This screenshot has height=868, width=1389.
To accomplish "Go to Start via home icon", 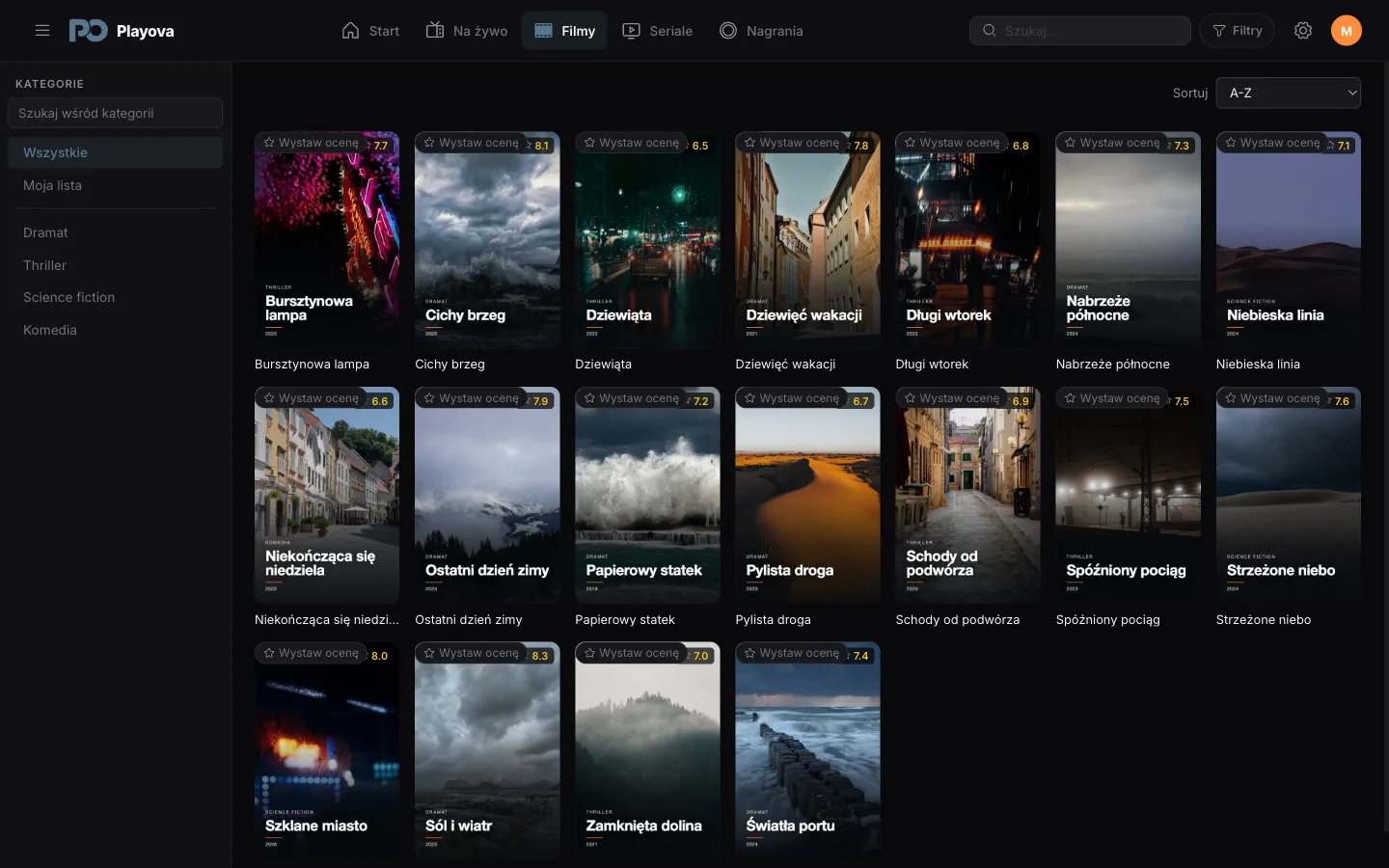I will click(351, 31).
